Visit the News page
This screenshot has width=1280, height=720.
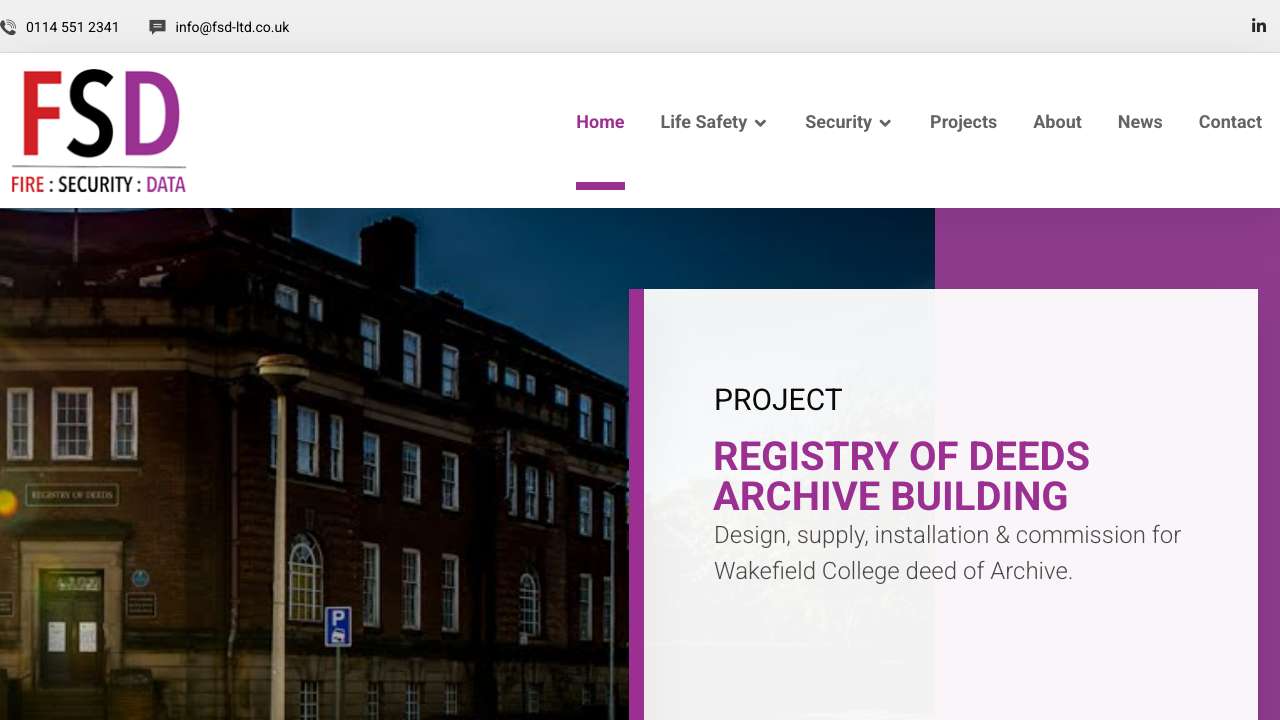1140,122
